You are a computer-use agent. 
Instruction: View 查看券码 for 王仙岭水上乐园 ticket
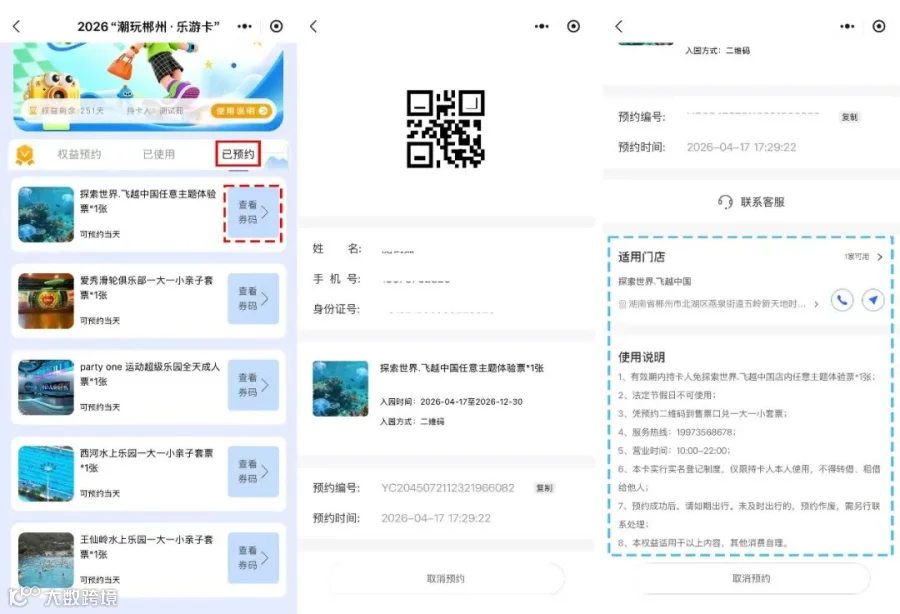(253, 558)
